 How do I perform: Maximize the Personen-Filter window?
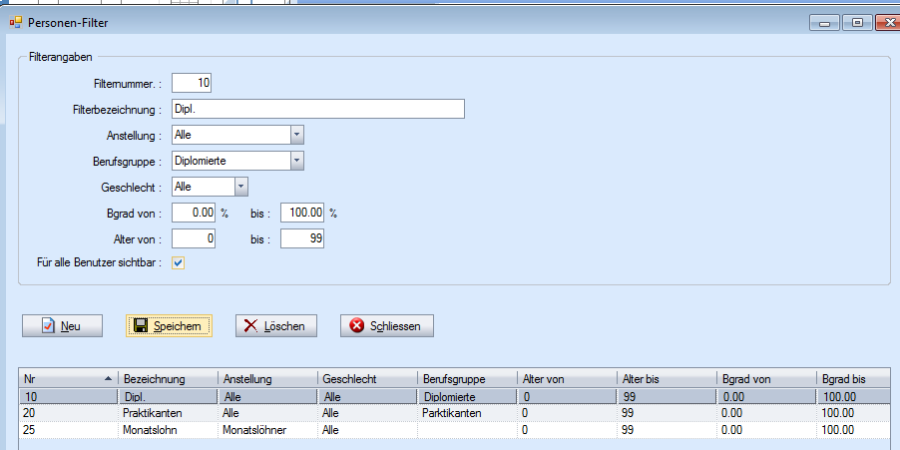pos(858,23)
